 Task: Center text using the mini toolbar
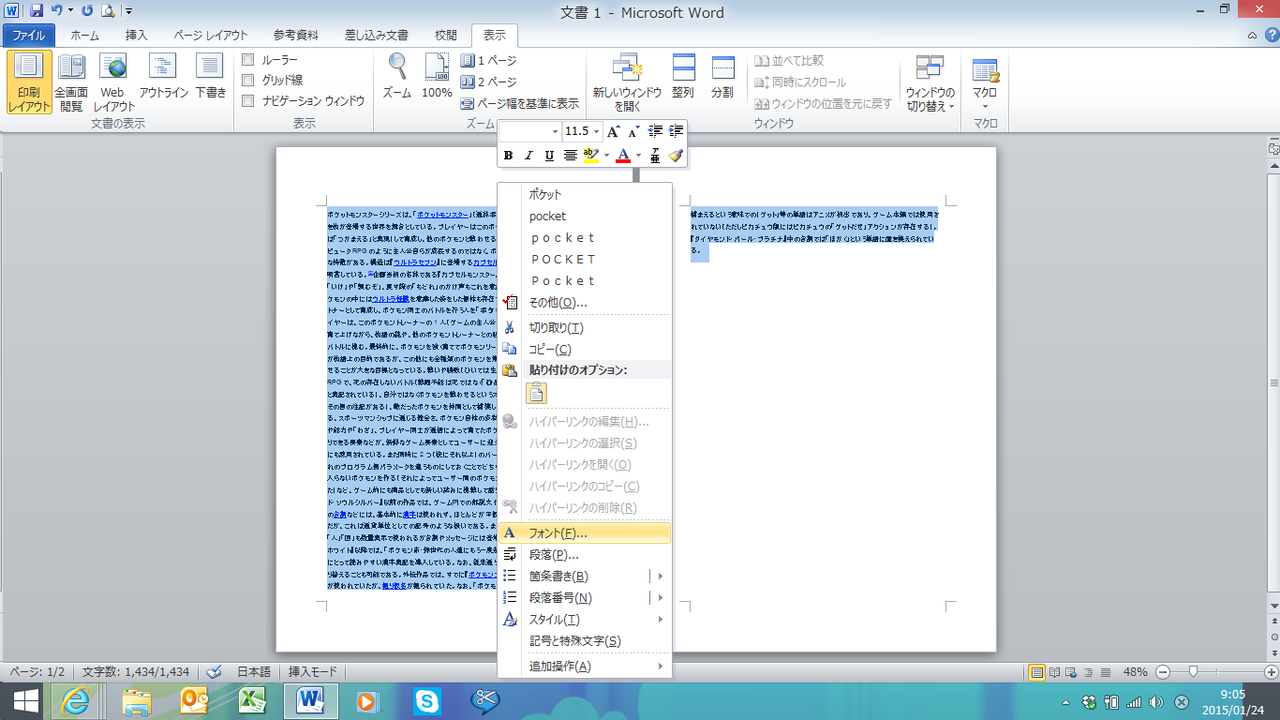[570, 155]
